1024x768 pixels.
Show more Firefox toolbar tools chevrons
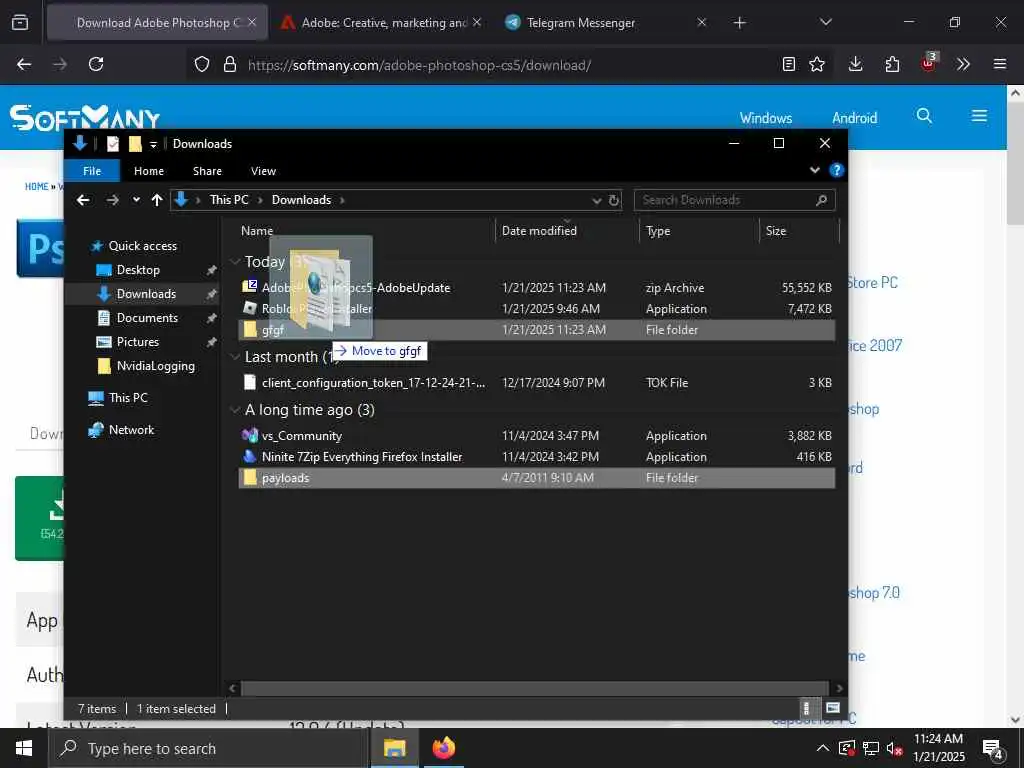tap(963, 64)
